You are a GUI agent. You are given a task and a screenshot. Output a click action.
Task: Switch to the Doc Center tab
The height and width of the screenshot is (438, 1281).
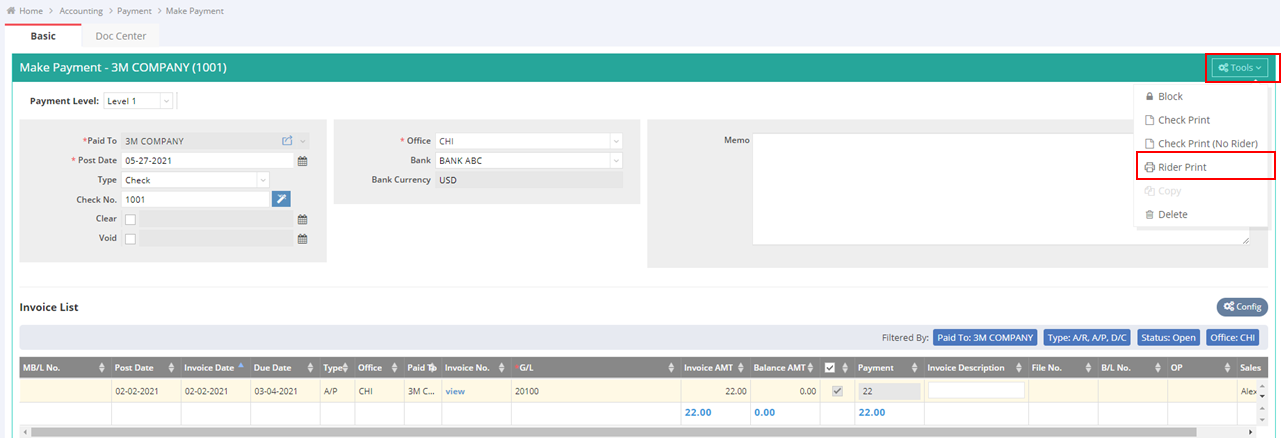[121, 36]
